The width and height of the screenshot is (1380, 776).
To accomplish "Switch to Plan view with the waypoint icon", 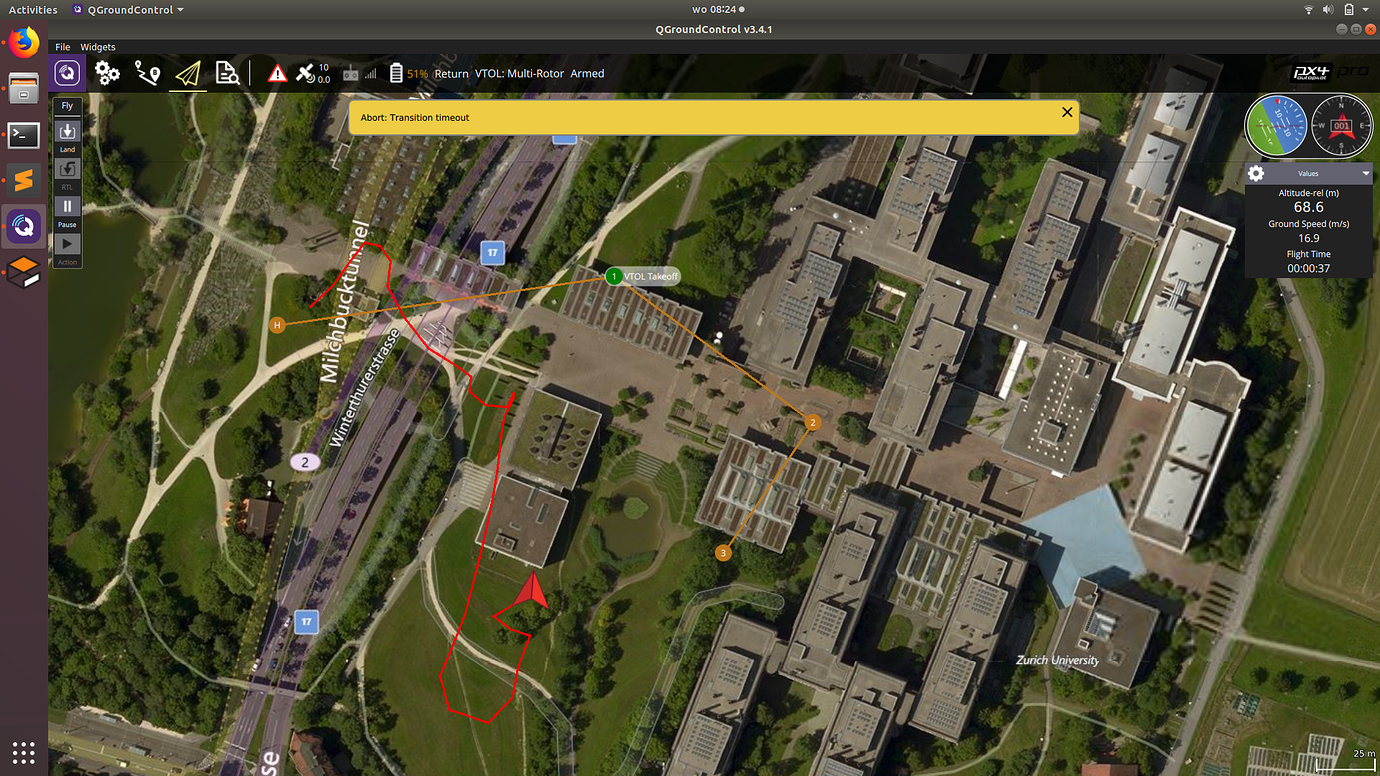I will tap(148, 73).
